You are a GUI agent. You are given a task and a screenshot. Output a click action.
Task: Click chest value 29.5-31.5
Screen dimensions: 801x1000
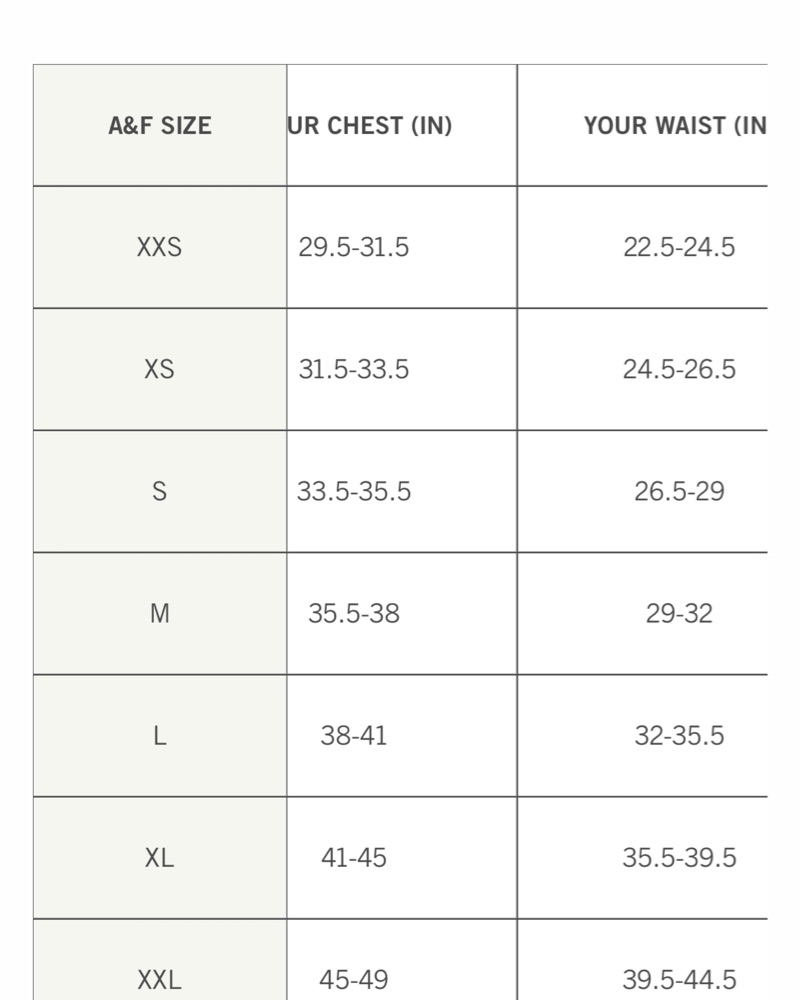pos(354,247)
